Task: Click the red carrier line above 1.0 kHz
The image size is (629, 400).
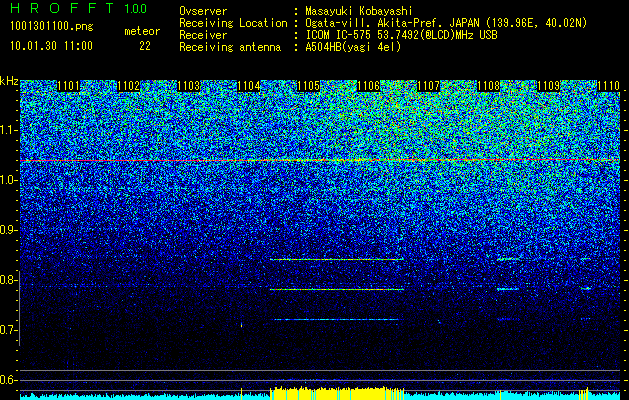Action: (x=319, y=160)
